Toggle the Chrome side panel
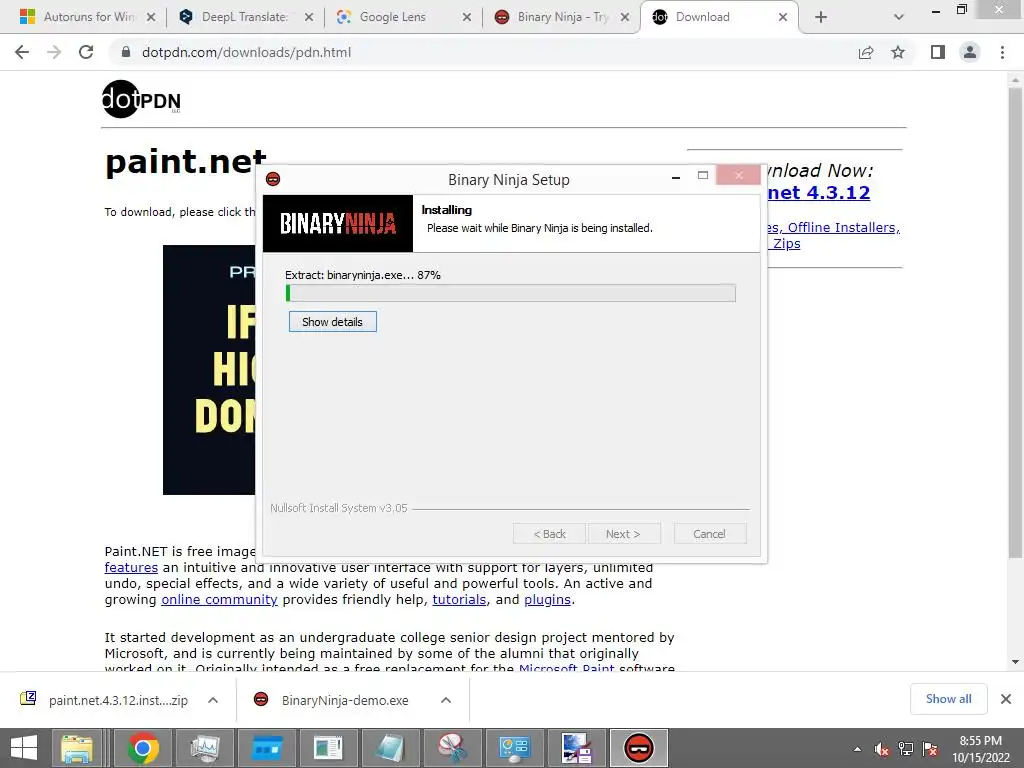This screenshot has width=1024, height=768. (x=938, y=52)
